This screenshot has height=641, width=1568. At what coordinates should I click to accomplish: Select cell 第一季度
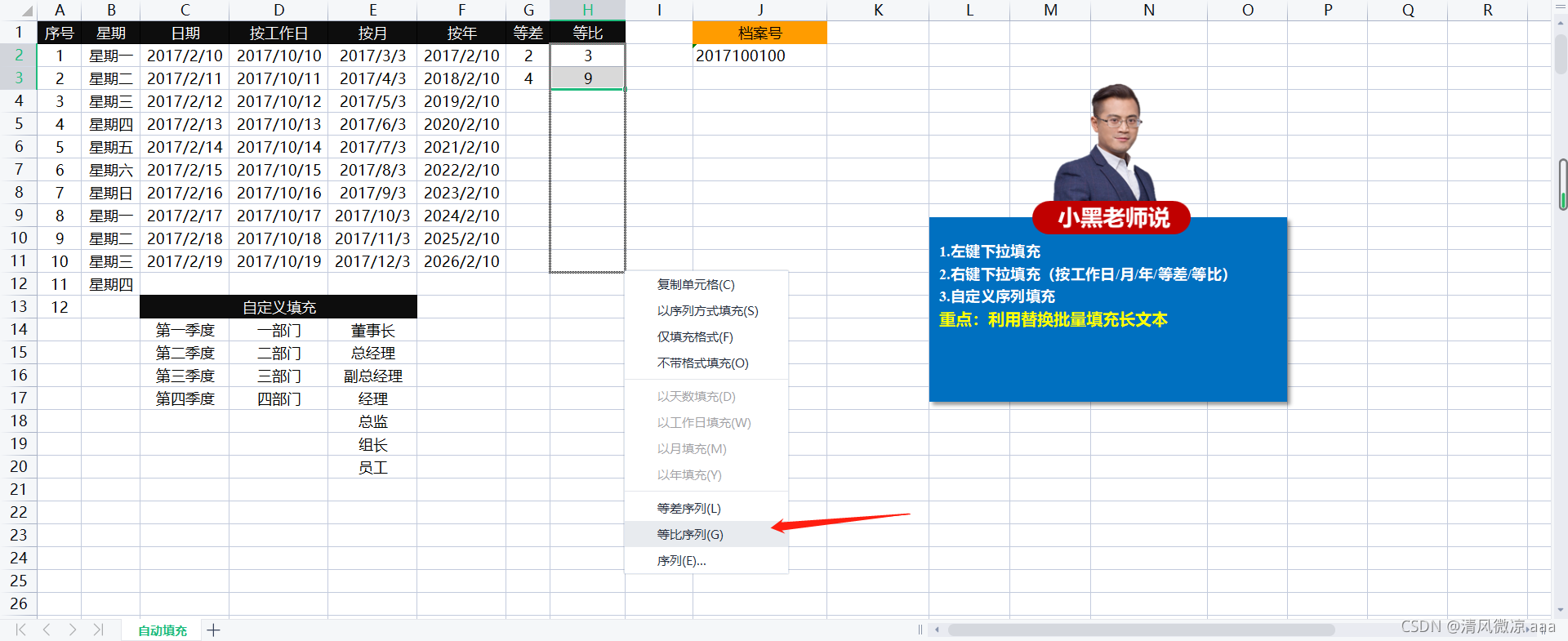pos(185,330)
